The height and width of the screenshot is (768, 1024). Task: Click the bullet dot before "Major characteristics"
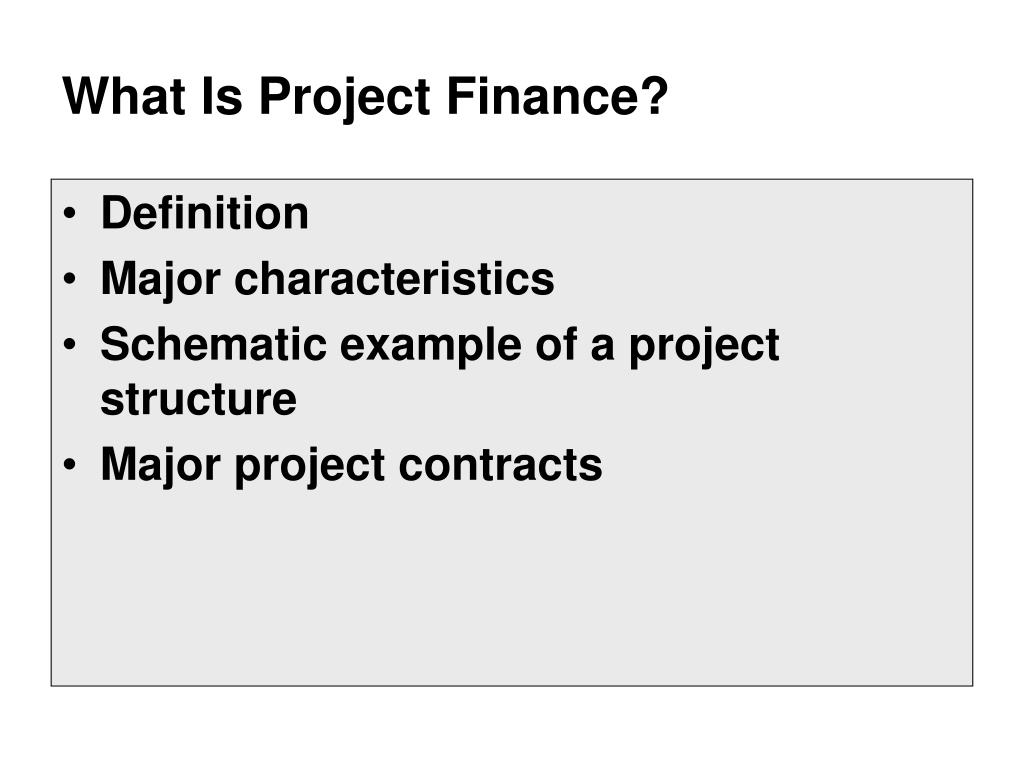click(x=70, y=279)
